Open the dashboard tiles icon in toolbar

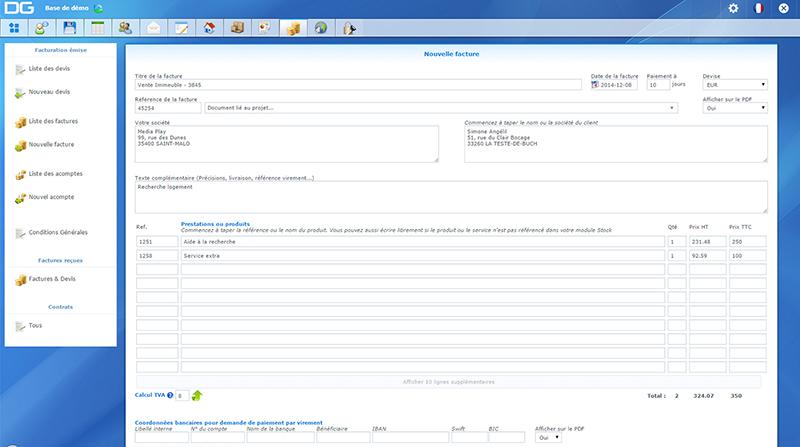[x=14, y=28]
